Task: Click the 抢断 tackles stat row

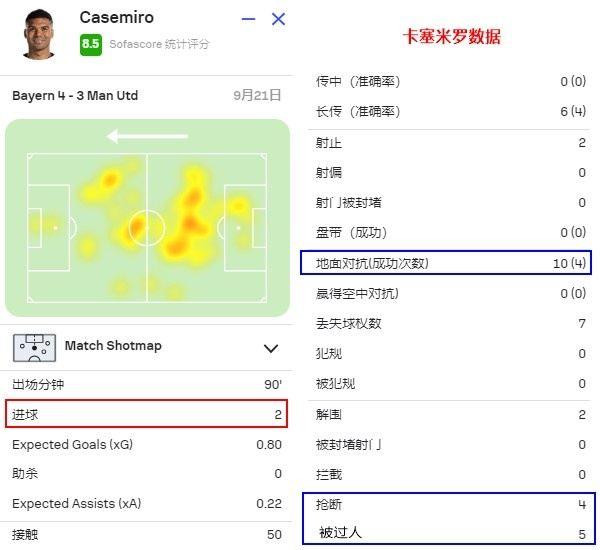Action: pyautogui.click(x=449, y=504)
